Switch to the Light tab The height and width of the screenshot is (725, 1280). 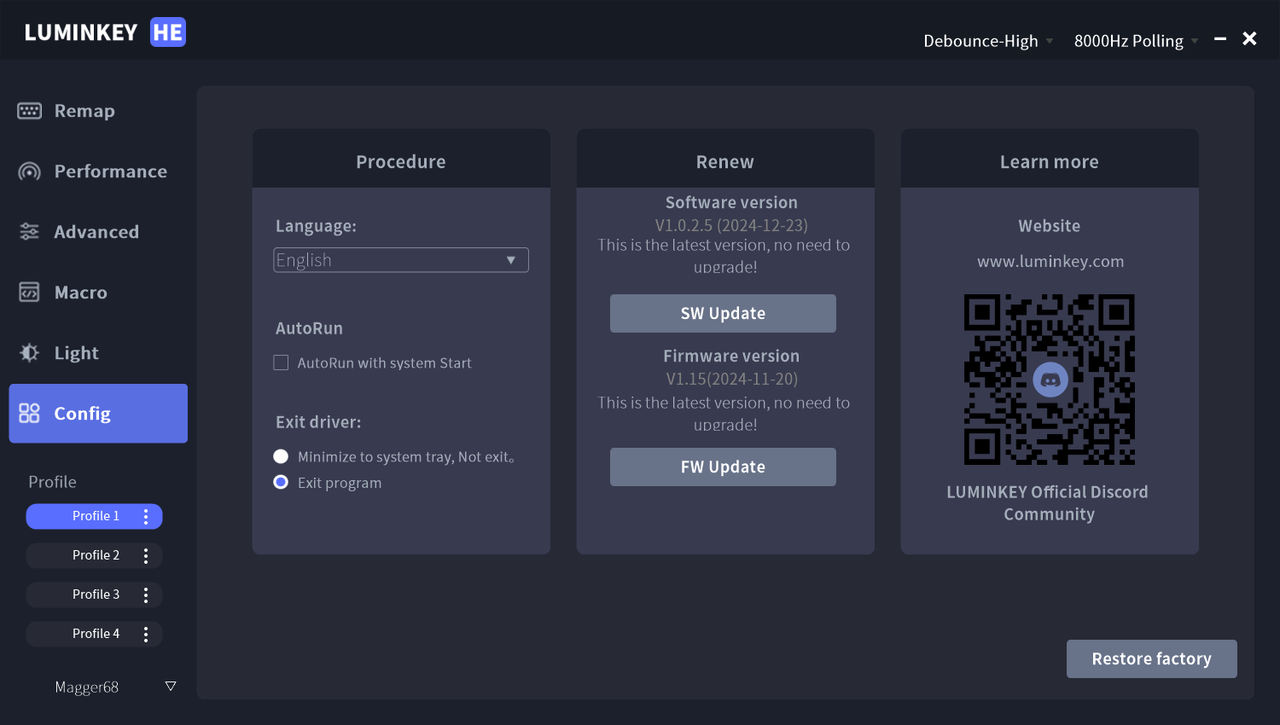click(x=98, y=353)
